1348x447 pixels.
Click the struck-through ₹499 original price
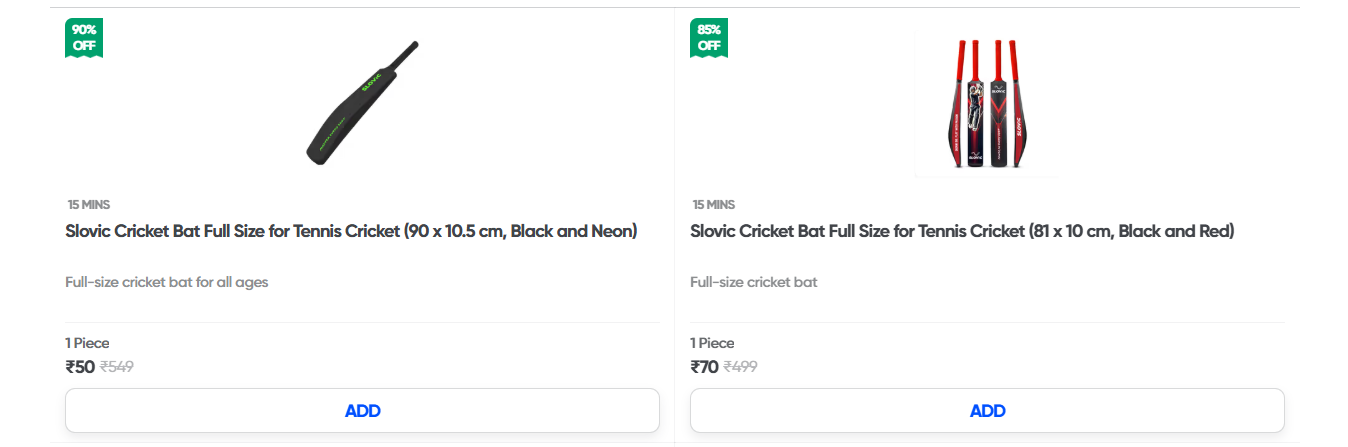740,367
